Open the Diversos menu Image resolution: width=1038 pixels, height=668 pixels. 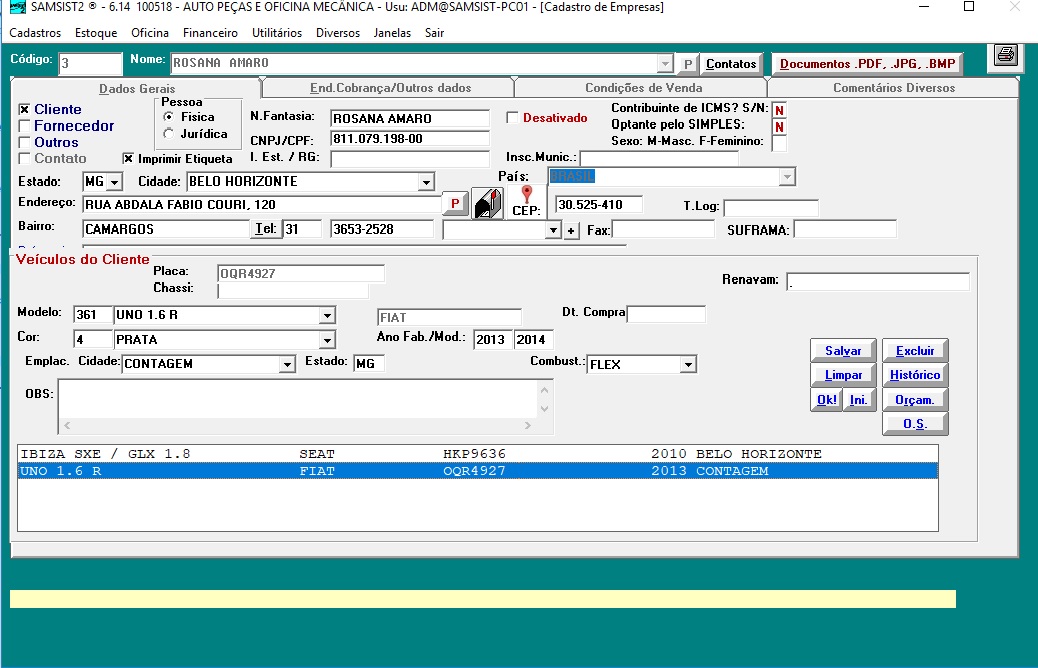coord(338,32)
